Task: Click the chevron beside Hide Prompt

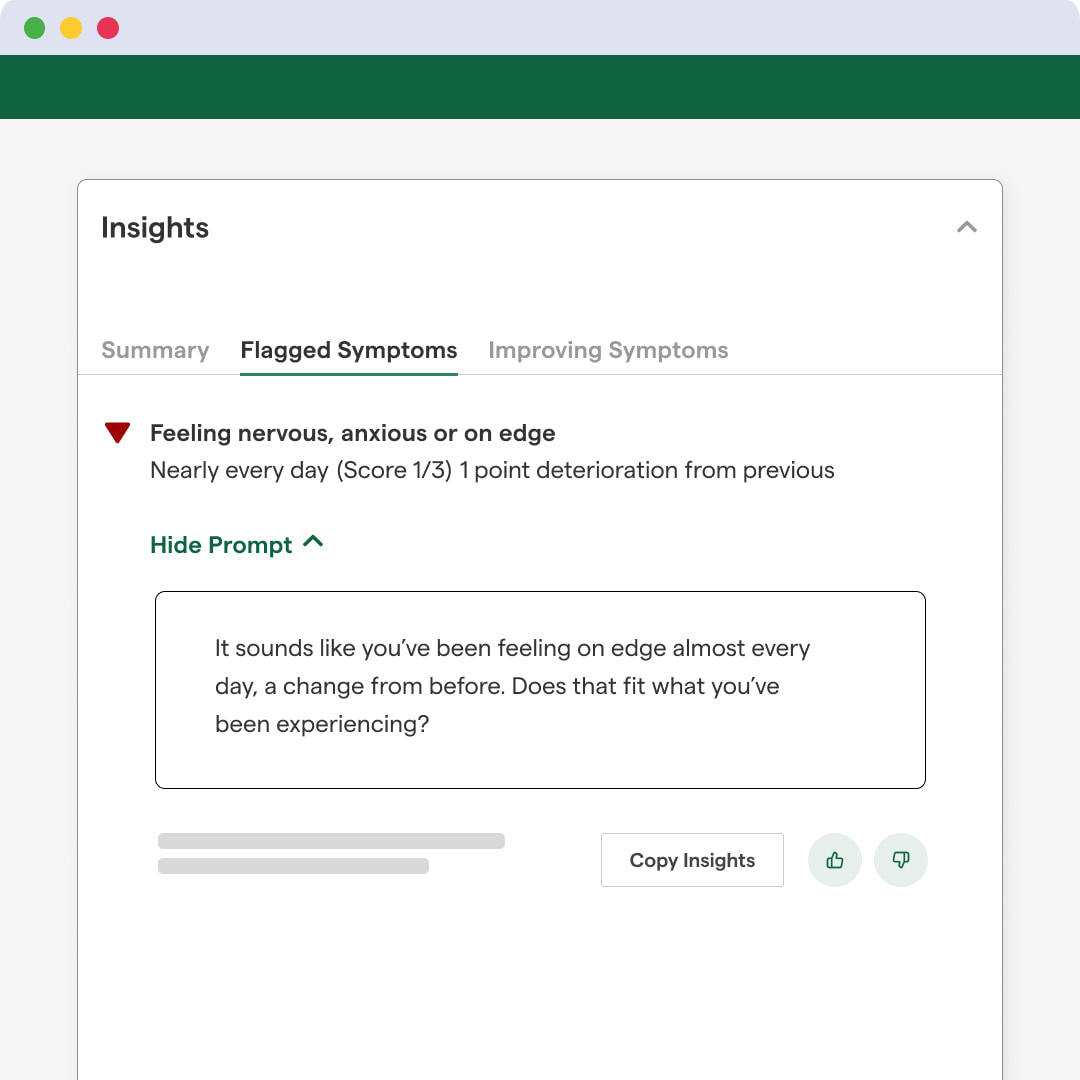Action: point(313,542)
